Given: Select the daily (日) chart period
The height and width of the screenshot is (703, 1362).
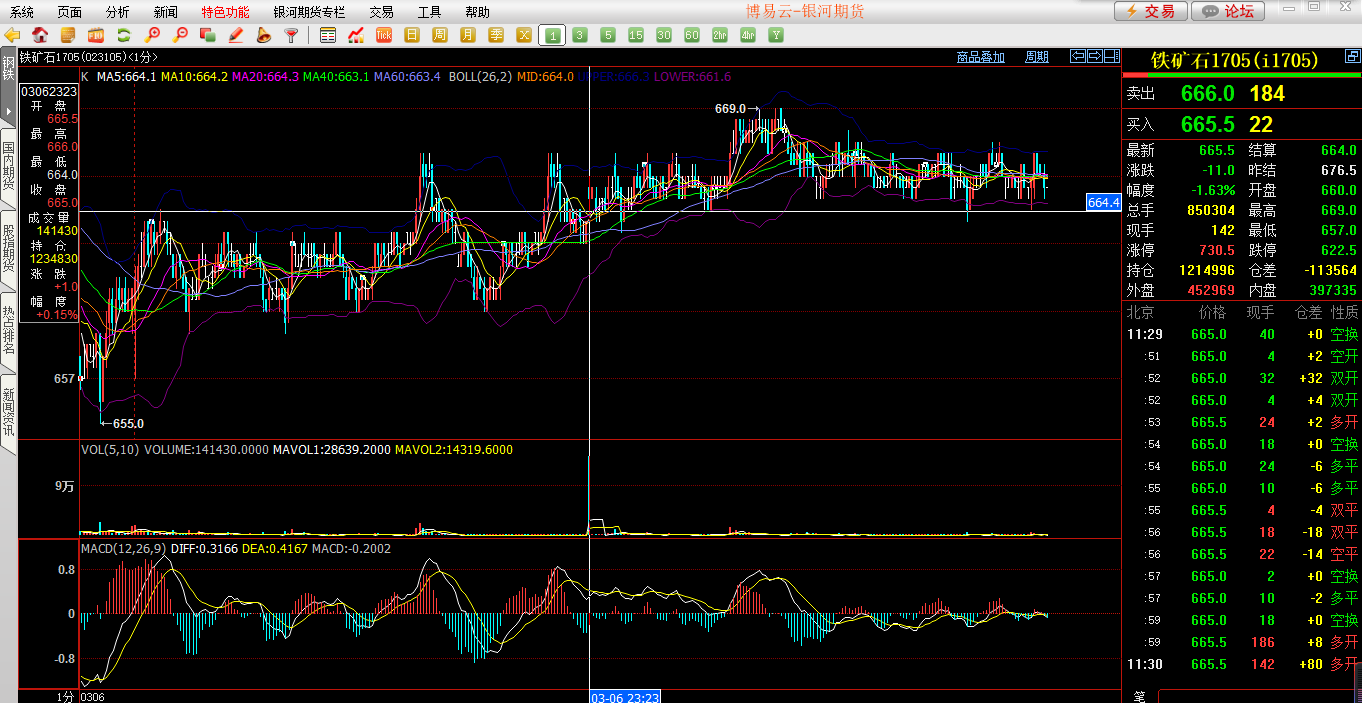Looking at the screenshot, I should (412, 35).
